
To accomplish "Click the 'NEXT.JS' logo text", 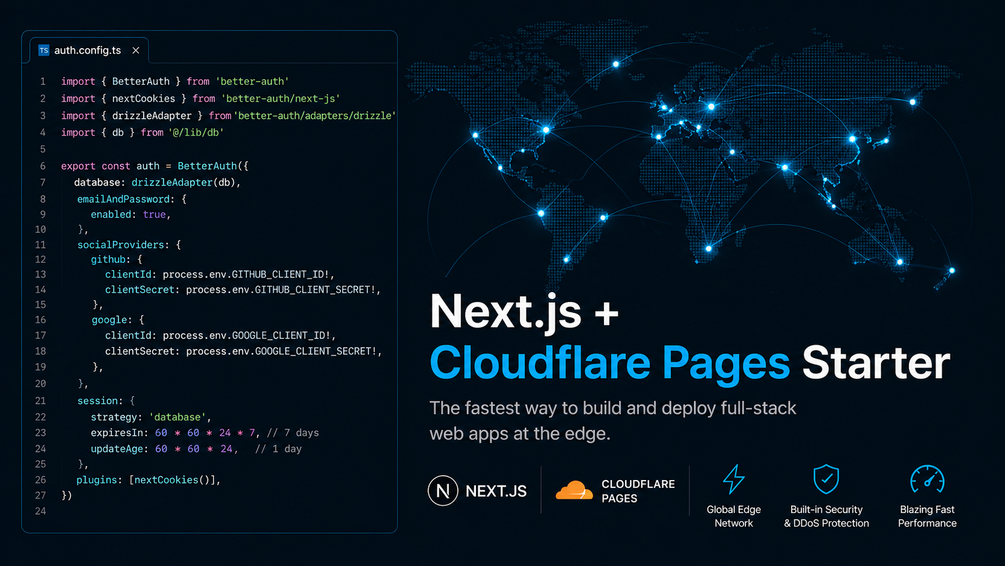I will [x=496, y=491].
